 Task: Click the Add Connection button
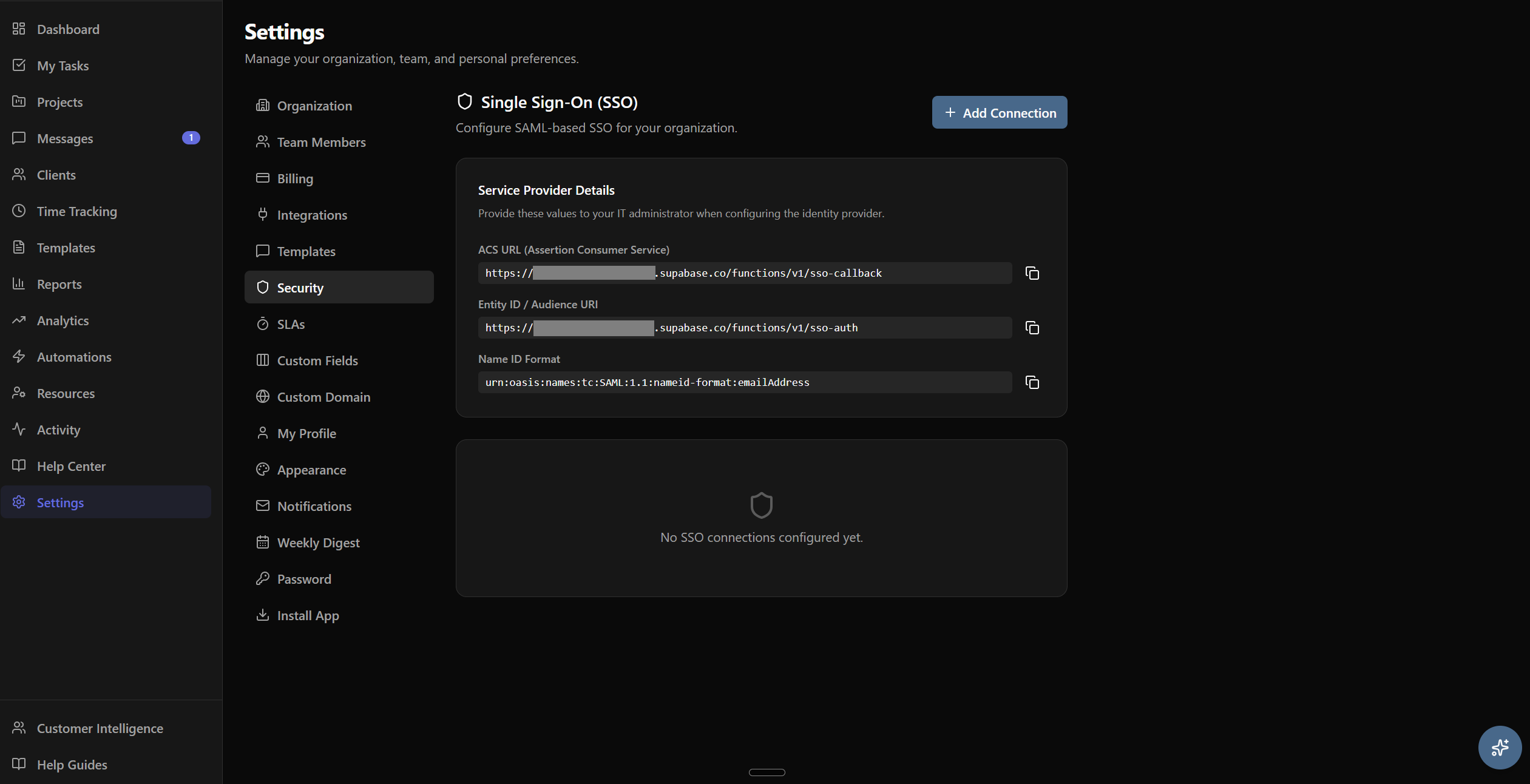point(998,112)
